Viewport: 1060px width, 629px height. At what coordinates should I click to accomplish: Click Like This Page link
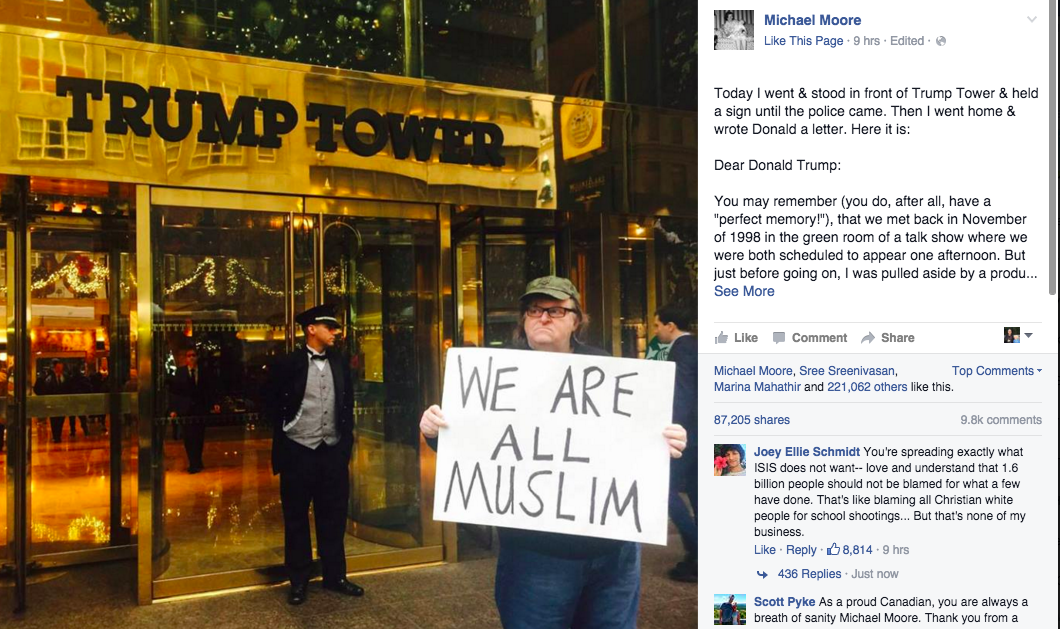coord(803,41)
